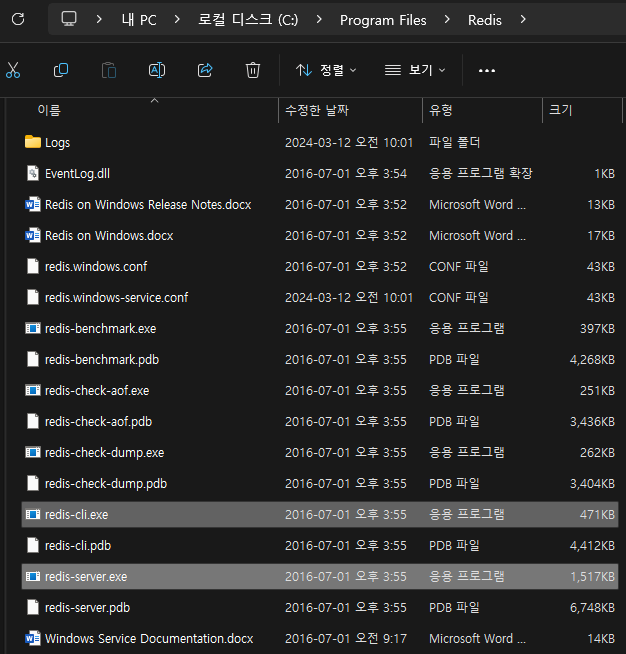Click the redis-cli.exe application icon
This screenshot has width=626, height=654.
click(x=33, y=514)
